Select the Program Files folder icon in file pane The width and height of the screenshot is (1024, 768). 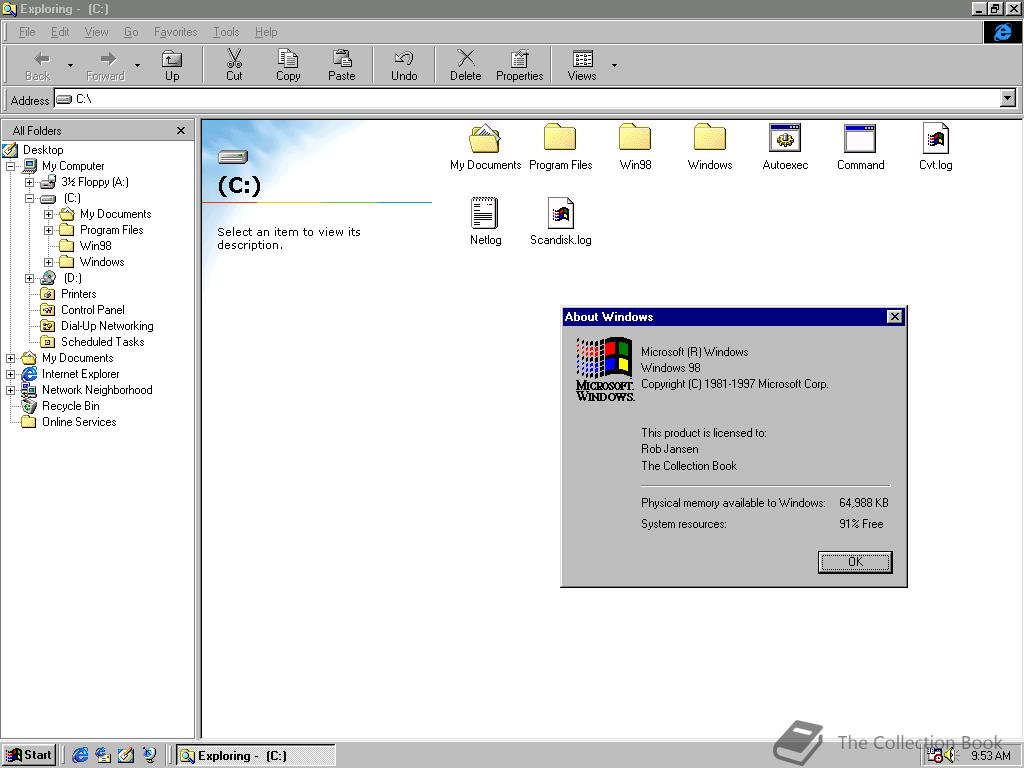[560, 138]
